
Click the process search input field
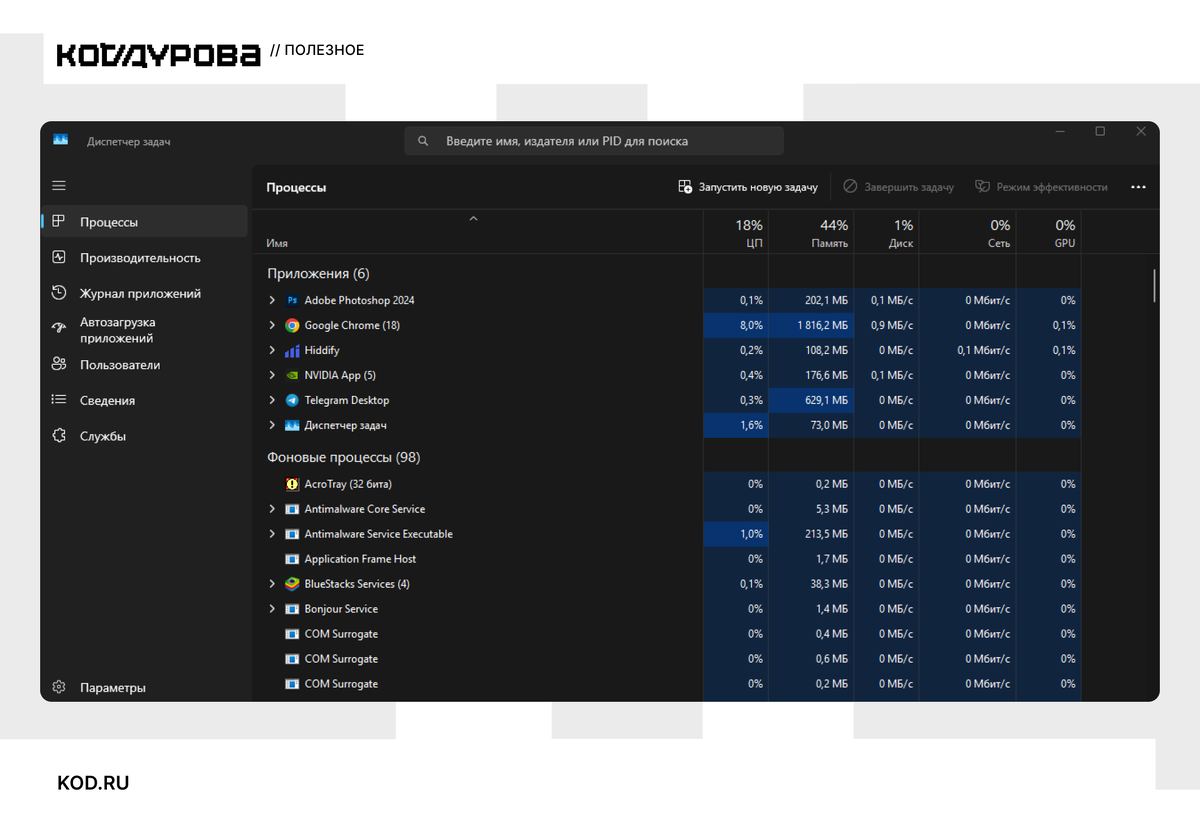[x=594, y=141]
